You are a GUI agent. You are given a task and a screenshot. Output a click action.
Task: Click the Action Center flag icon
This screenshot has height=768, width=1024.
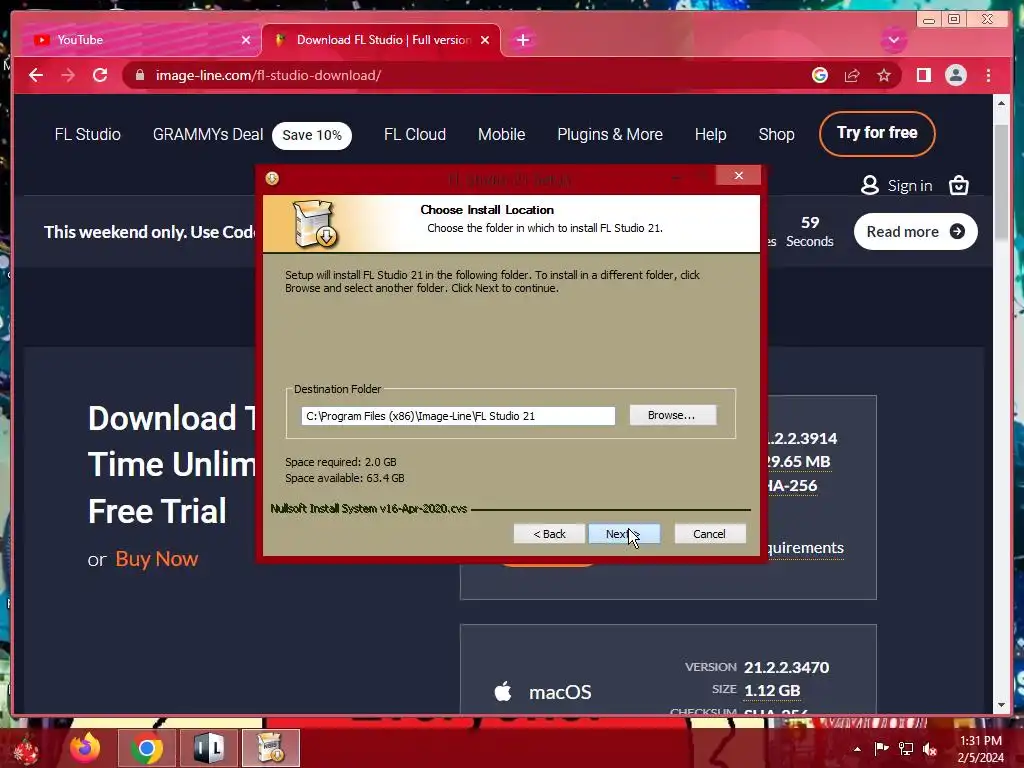[x=881, y=748]
